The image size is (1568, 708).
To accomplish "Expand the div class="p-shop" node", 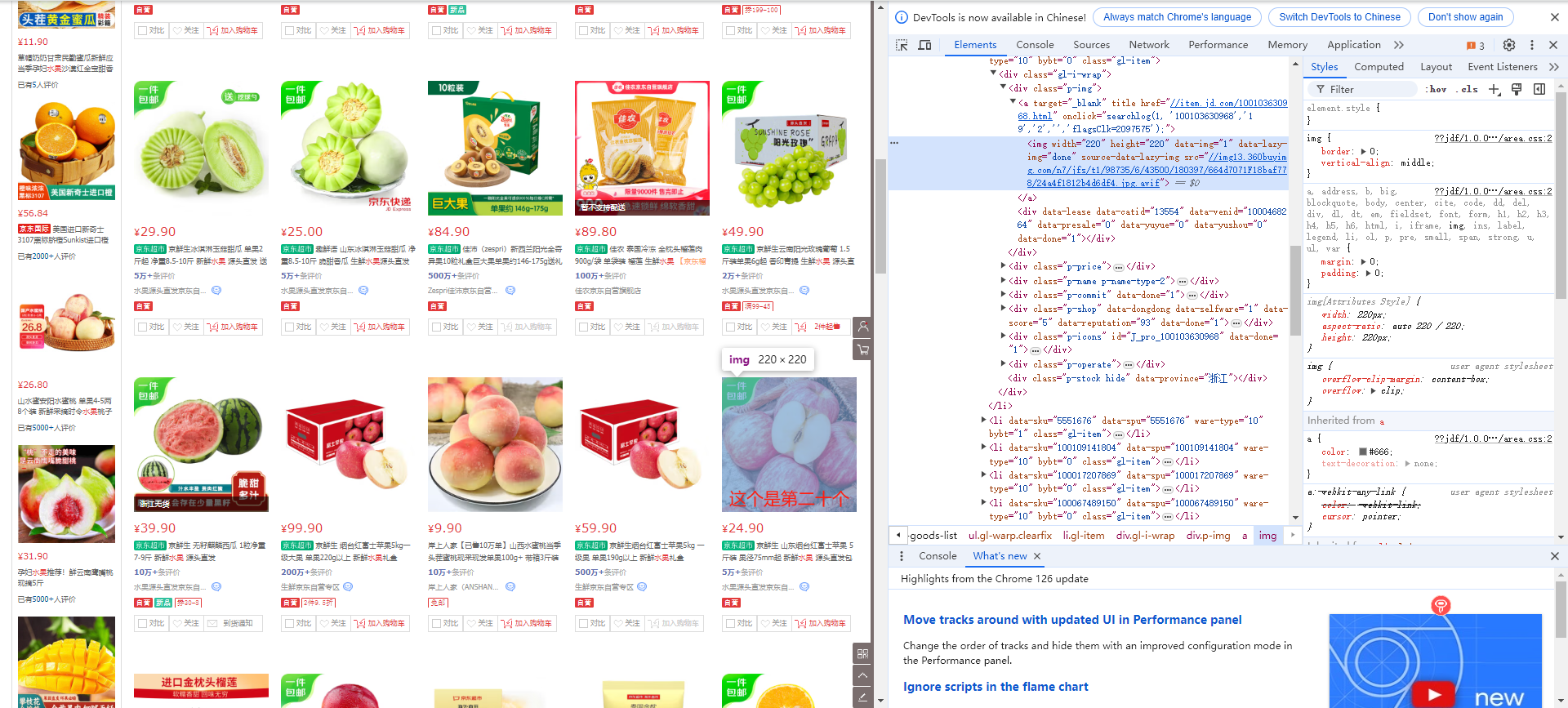I will [1004, 308].
